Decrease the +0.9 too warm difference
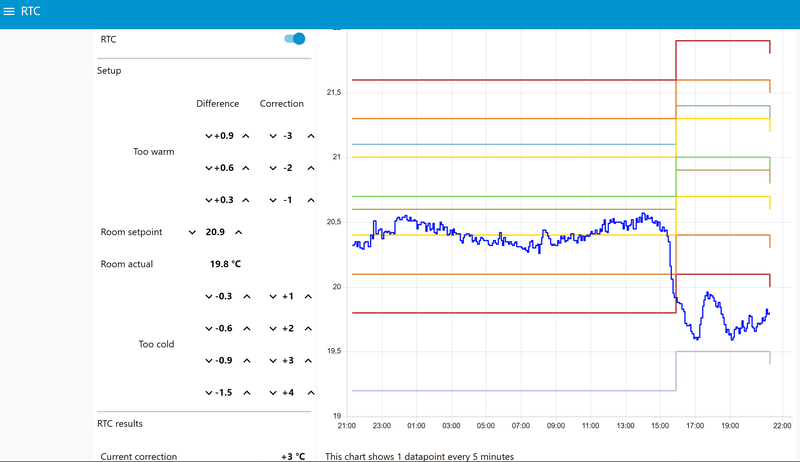The width and height of the screenshot is (800, 462). tap(208, 136)
